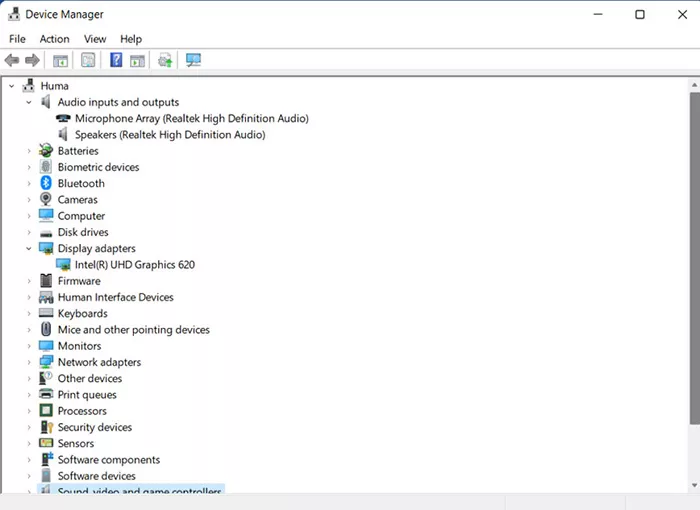Toggle the show/hide console tree icon

(x=60, y=60)
